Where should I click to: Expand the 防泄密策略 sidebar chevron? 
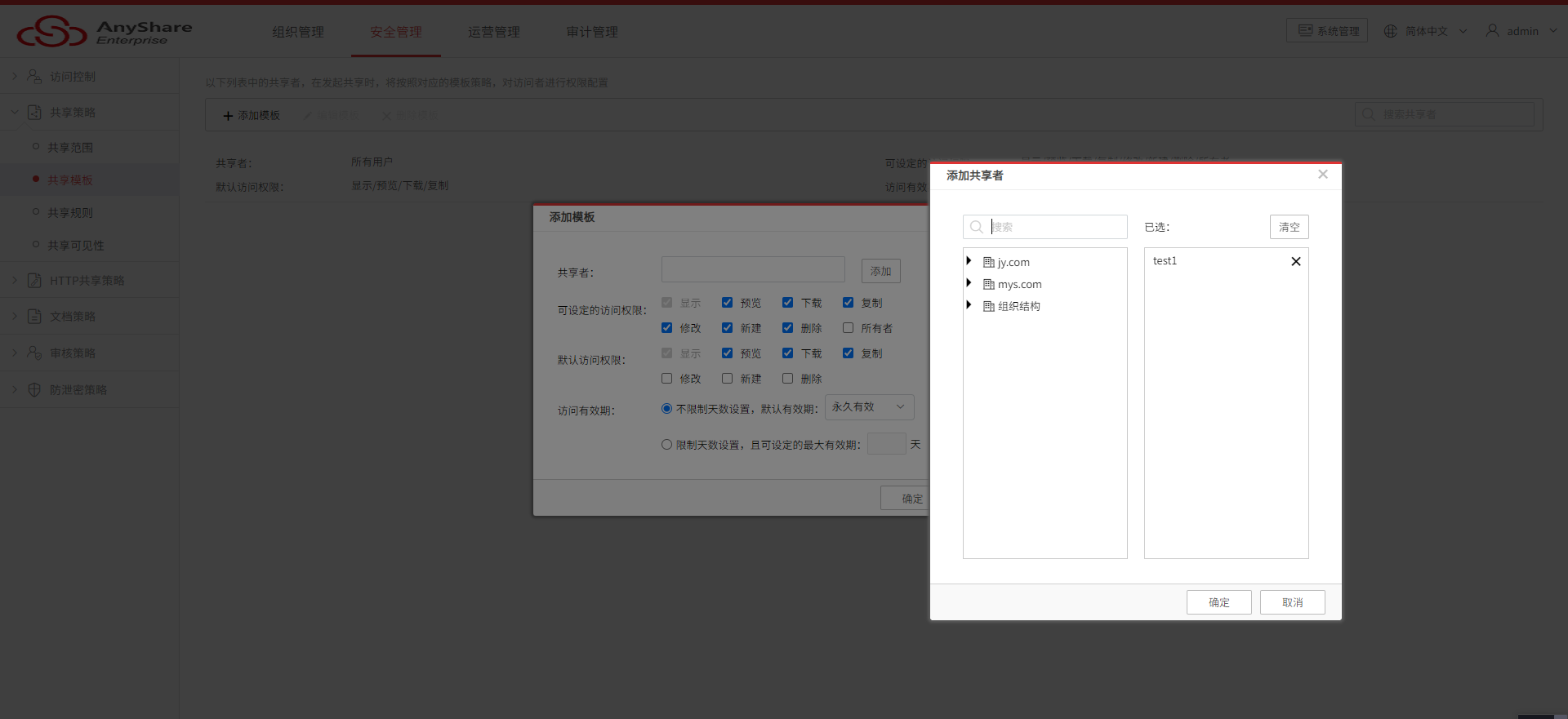click(15, 389)
